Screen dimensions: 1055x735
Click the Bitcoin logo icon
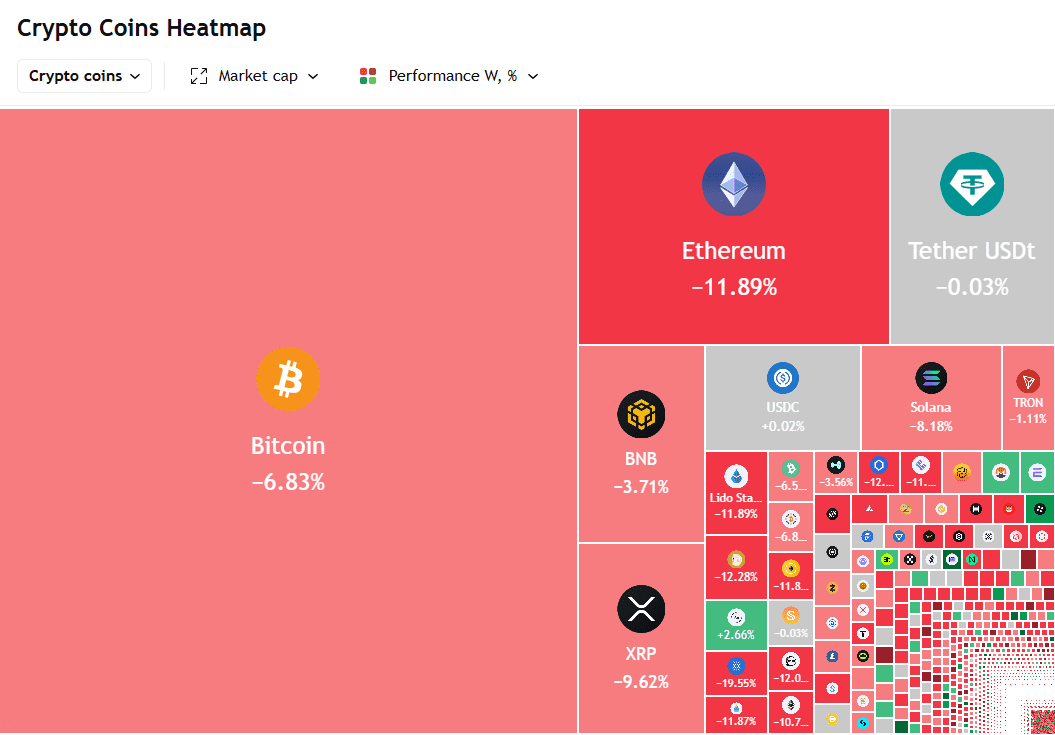click(x=288, y=379)
